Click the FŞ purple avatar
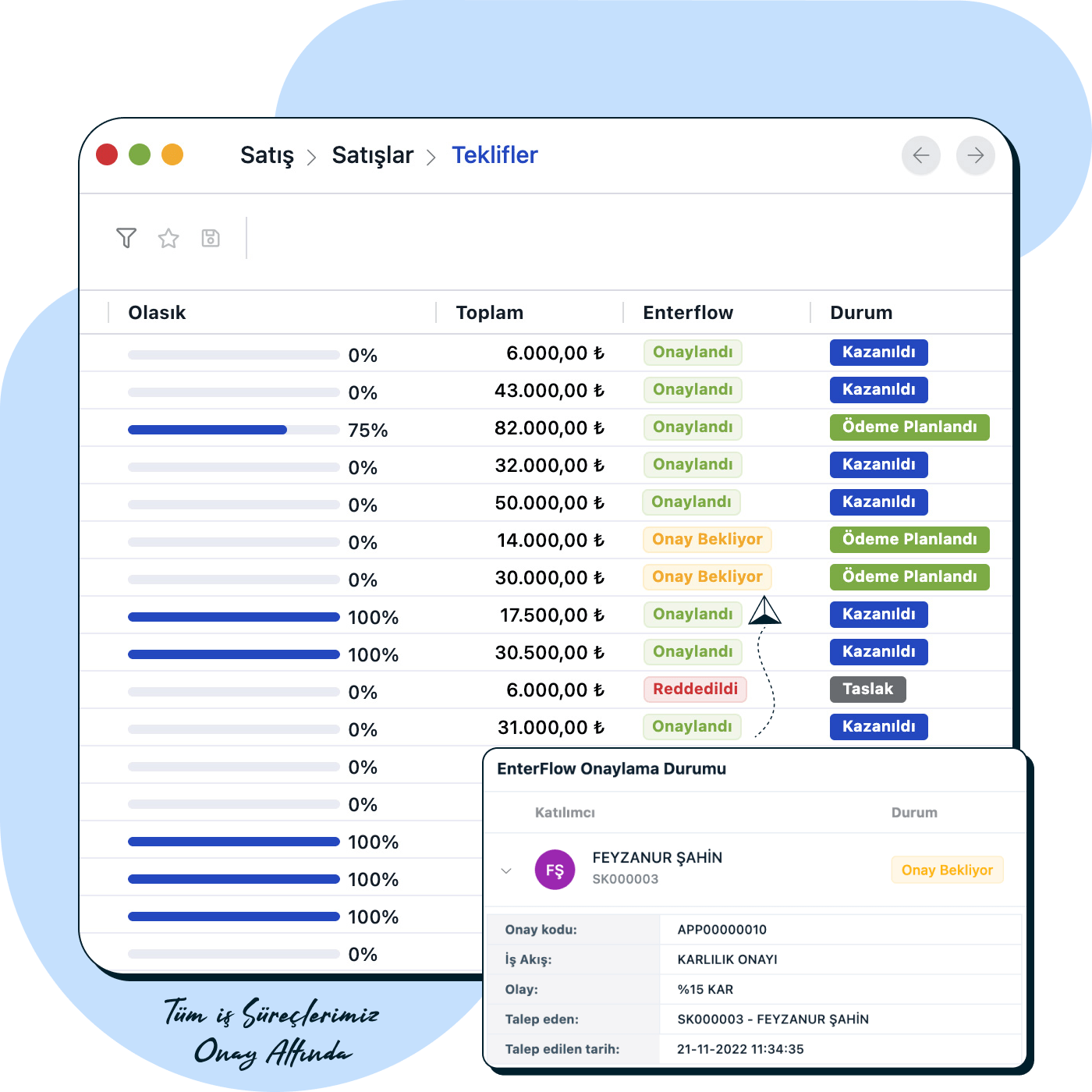This screenshot has width=1092, height=1092. 555,870
